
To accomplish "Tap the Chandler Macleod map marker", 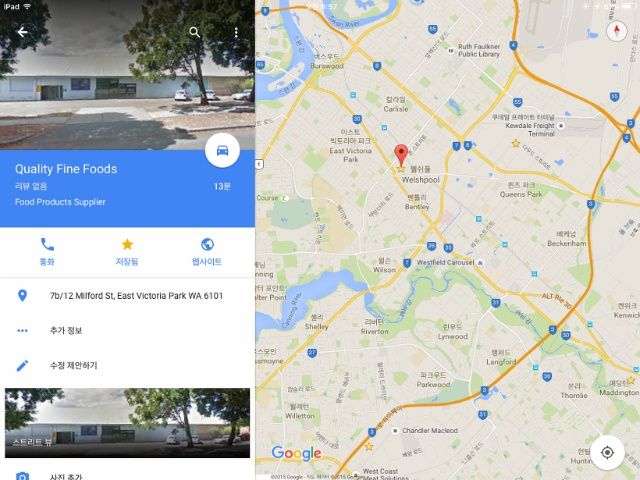I will point(395,431).
